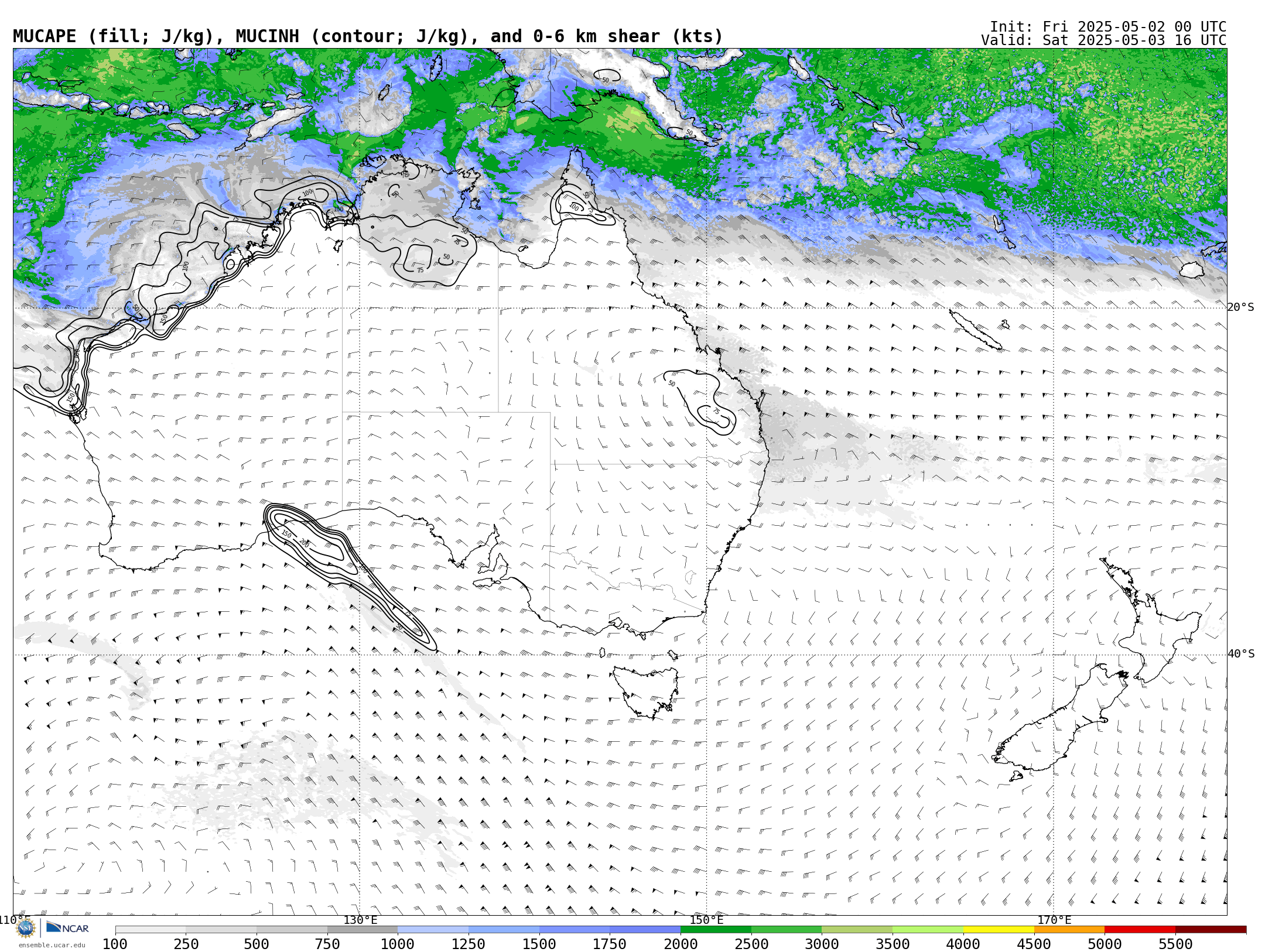
Task: Select the Init time text
Action: point(1108,27)
